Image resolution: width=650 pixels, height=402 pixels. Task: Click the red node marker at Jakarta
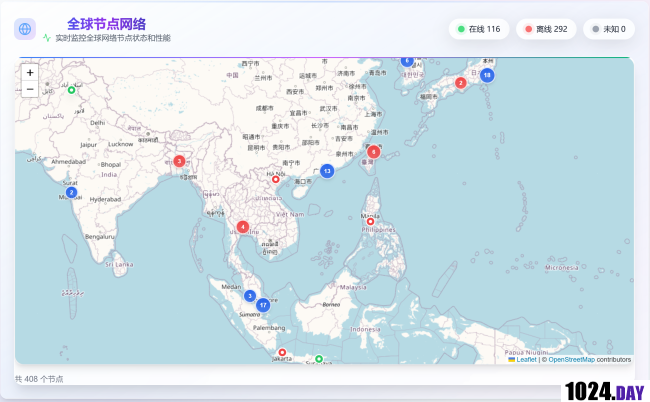282,352
